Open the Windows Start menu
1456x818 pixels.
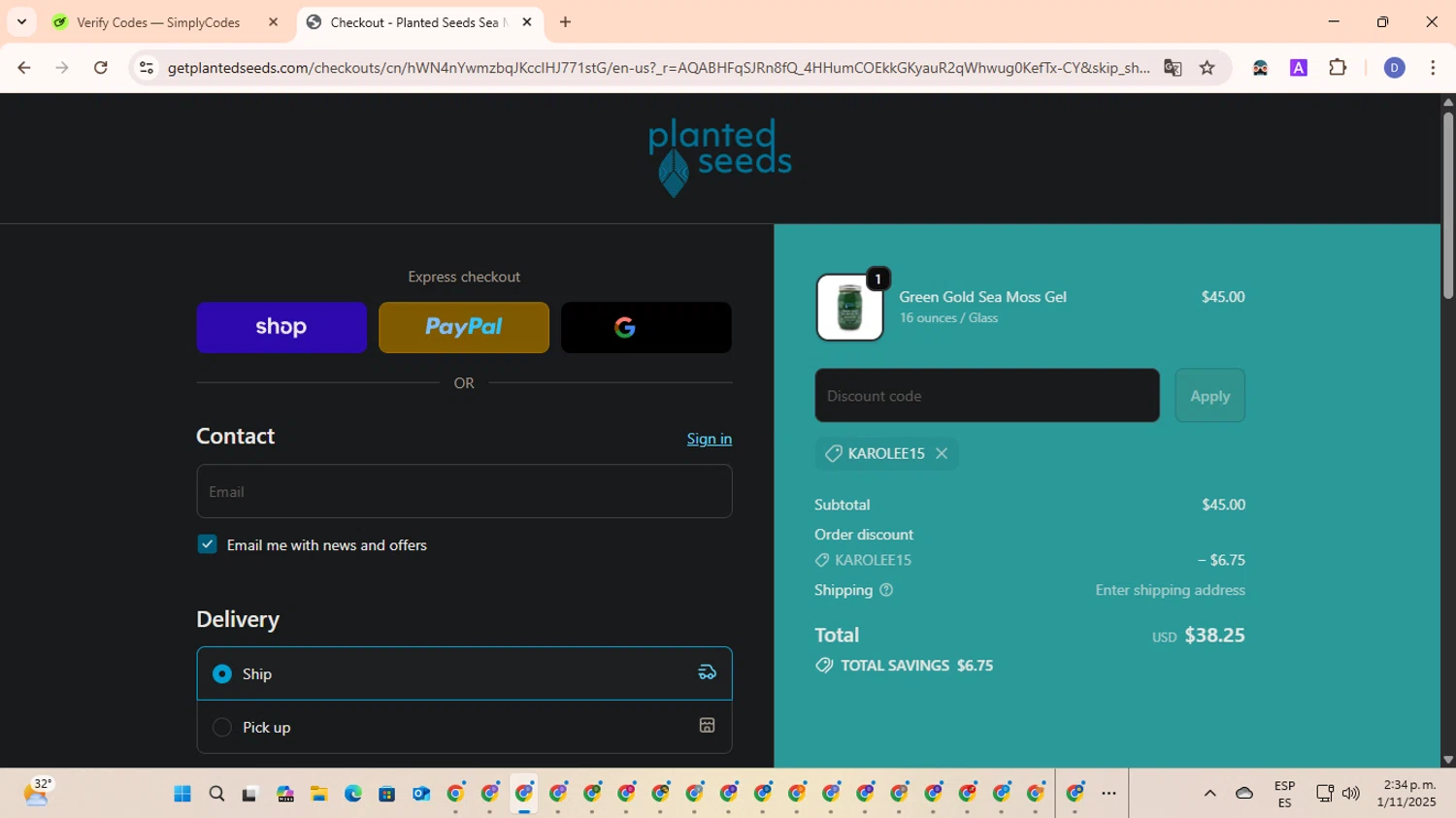pos(182,794)
